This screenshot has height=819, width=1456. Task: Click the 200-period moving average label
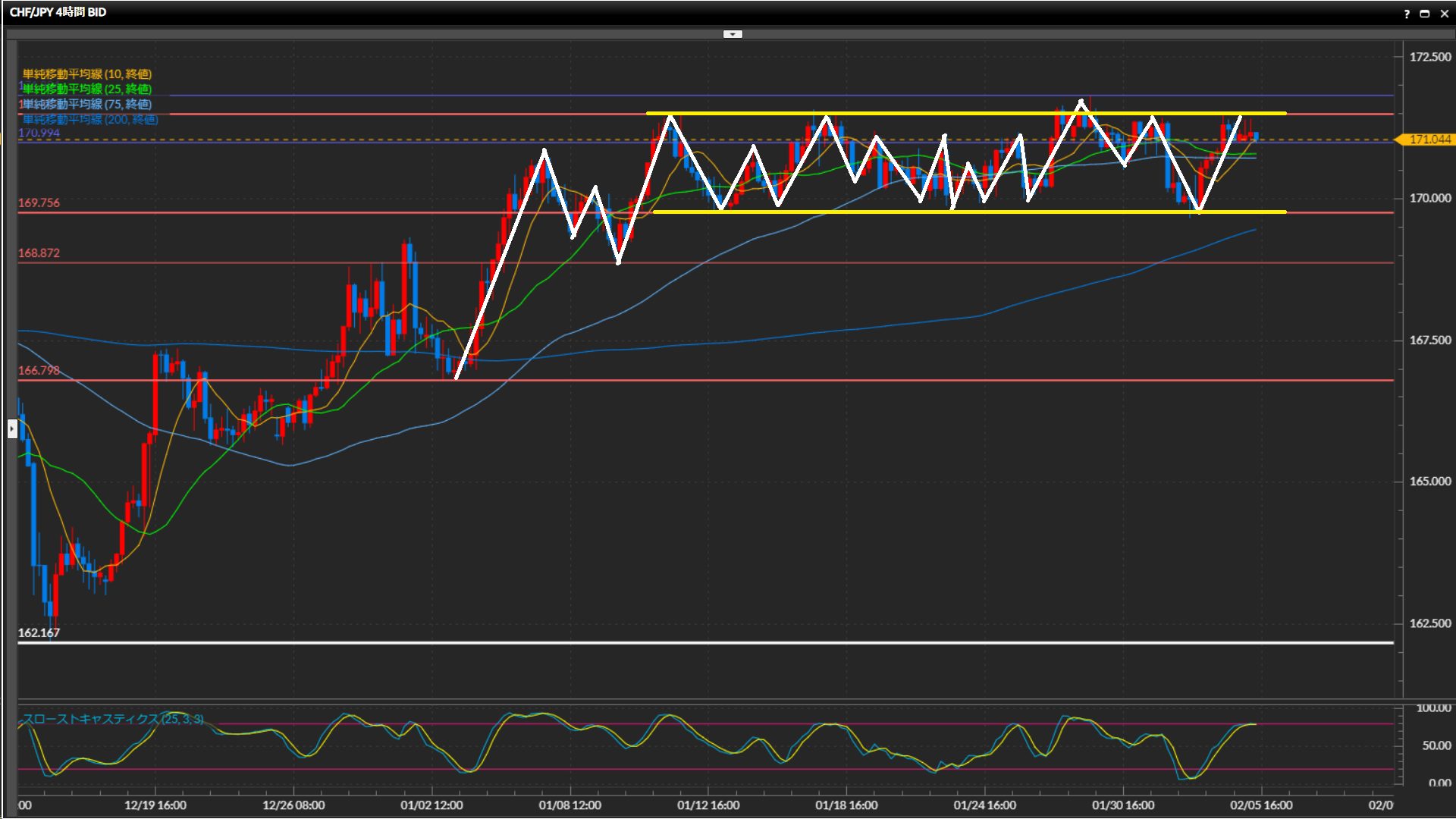[90, 119]
